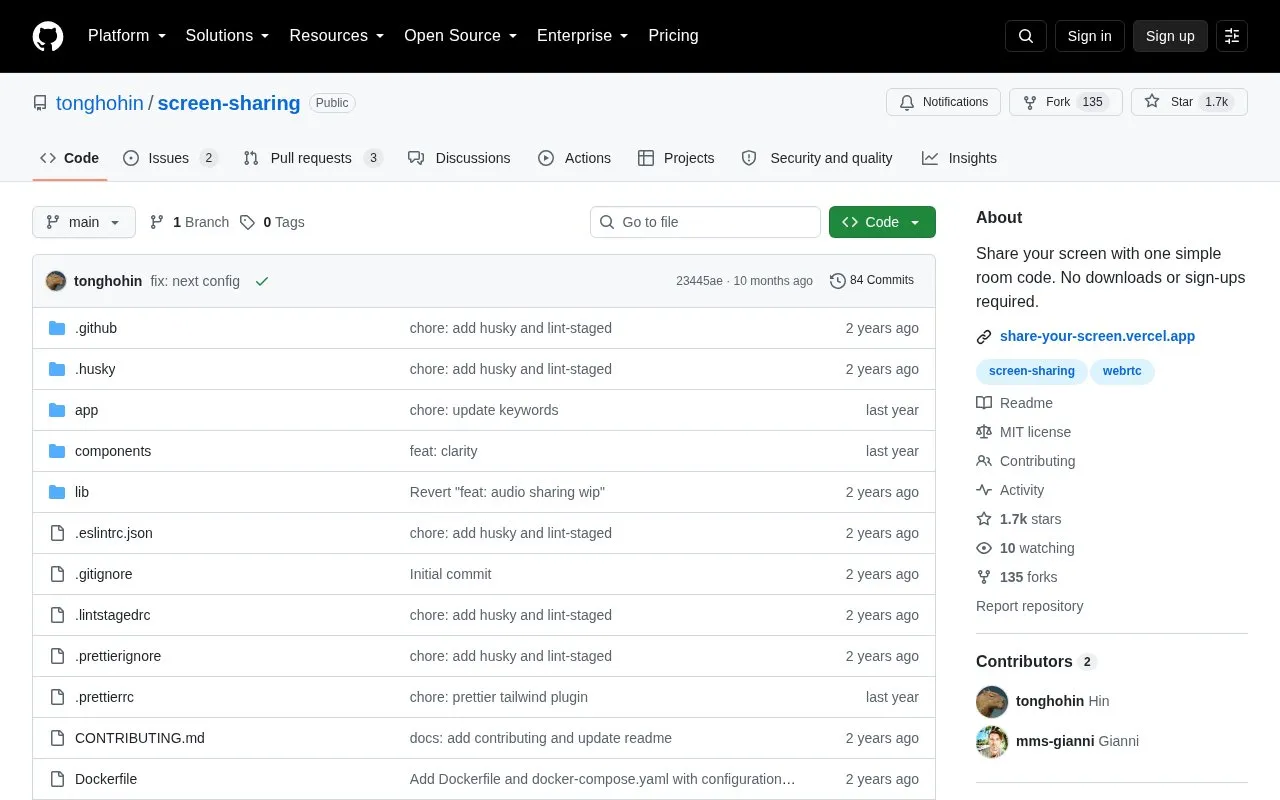Click the webrtc topic tag
Screen dimensions: 1280x800
1122,371
